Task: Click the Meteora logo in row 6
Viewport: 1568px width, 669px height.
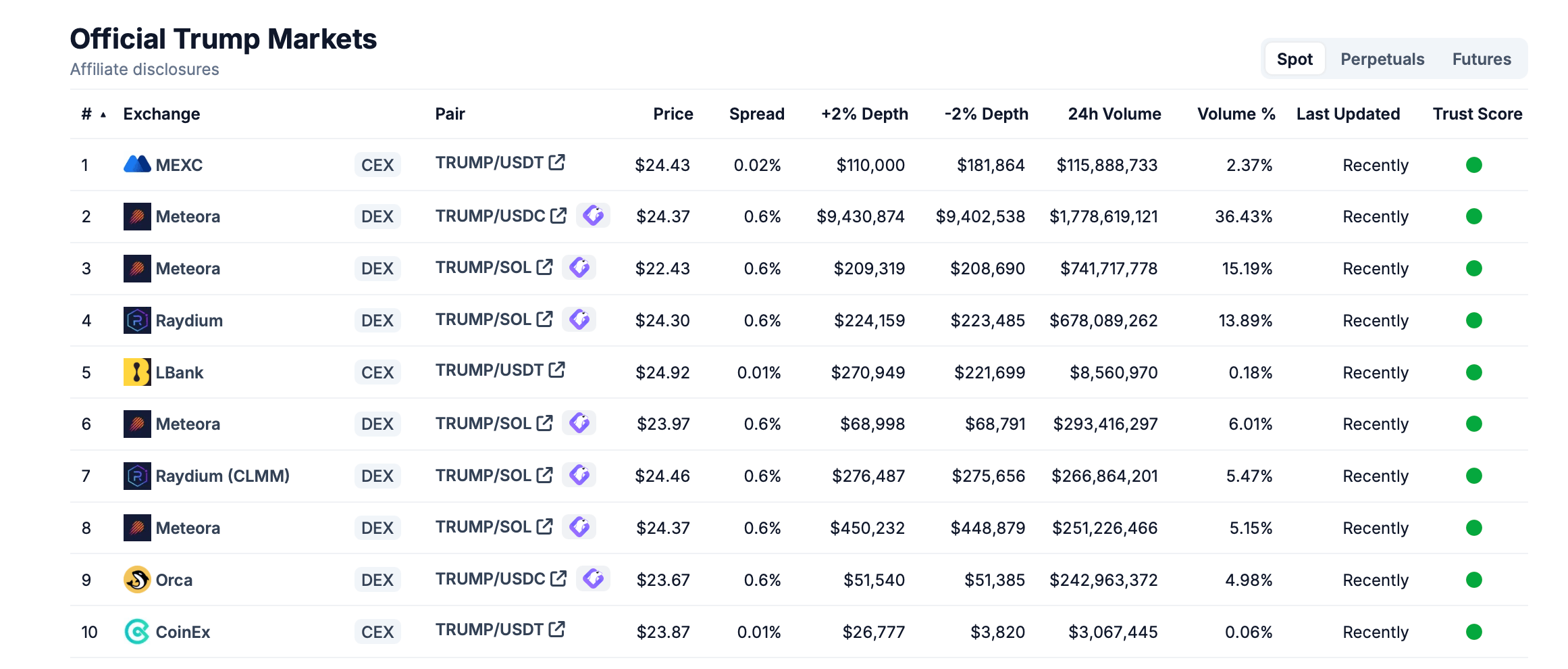Action: 137,424
